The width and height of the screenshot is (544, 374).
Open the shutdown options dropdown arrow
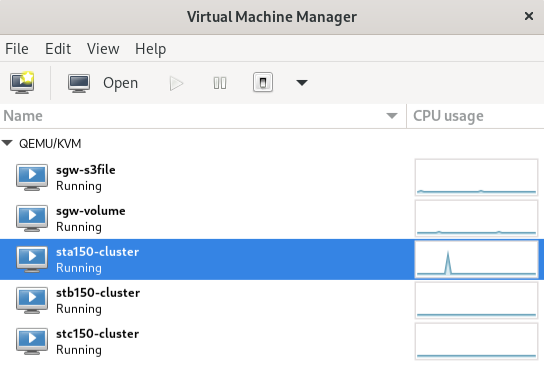[301, 83]
